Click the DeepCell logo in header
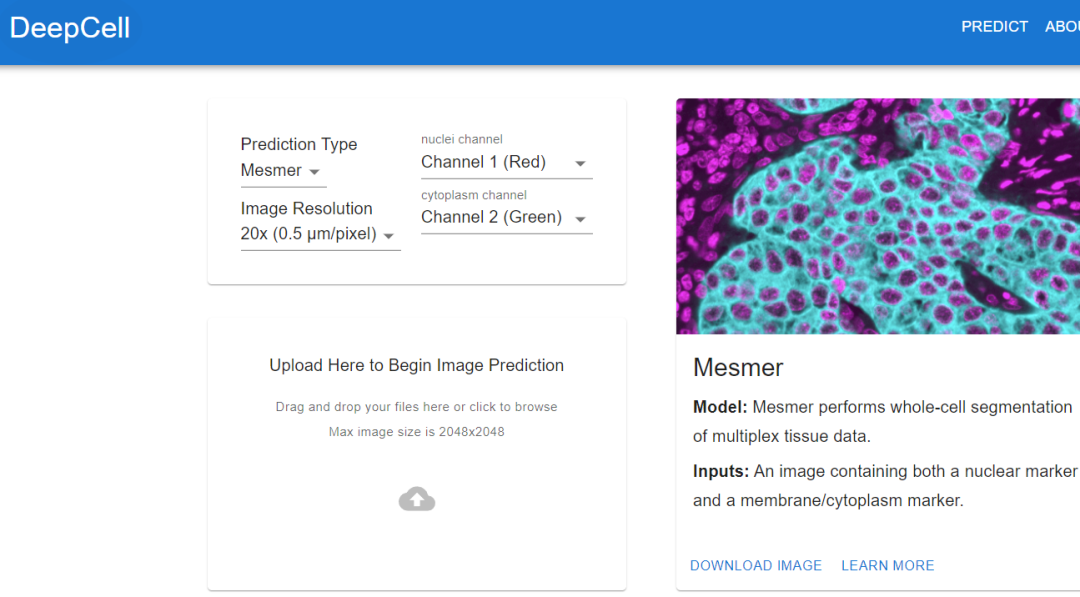 pyautogui.click(x=70, y=28)
